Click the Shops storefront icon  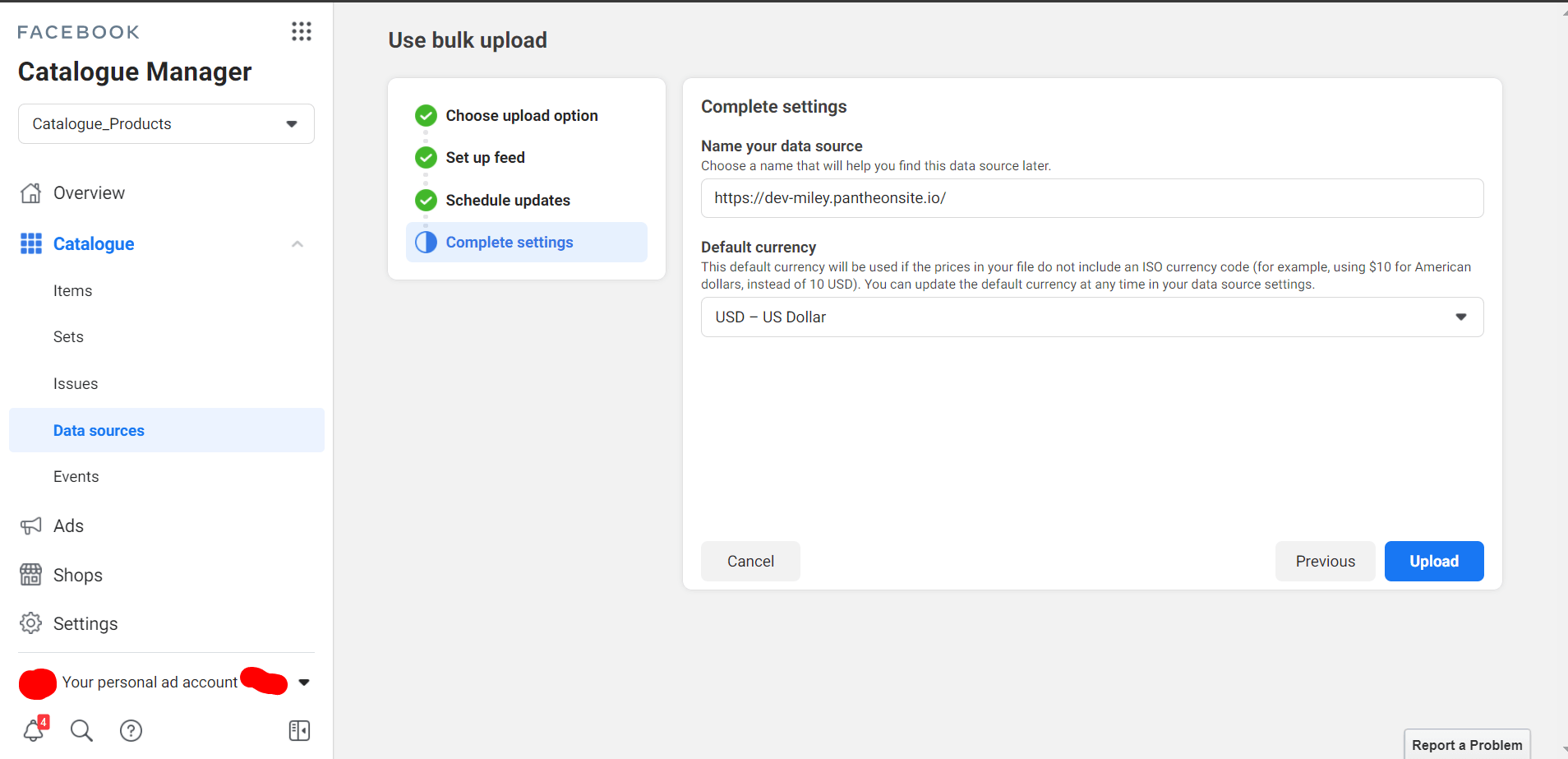(x=31, y=575)
